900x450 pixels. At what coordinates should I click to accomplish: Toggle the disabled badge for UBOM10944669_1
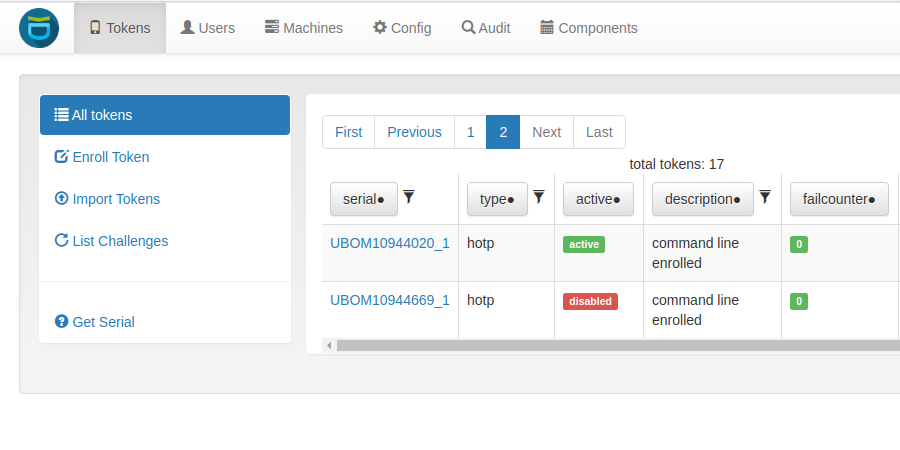[x=590, y=301]
